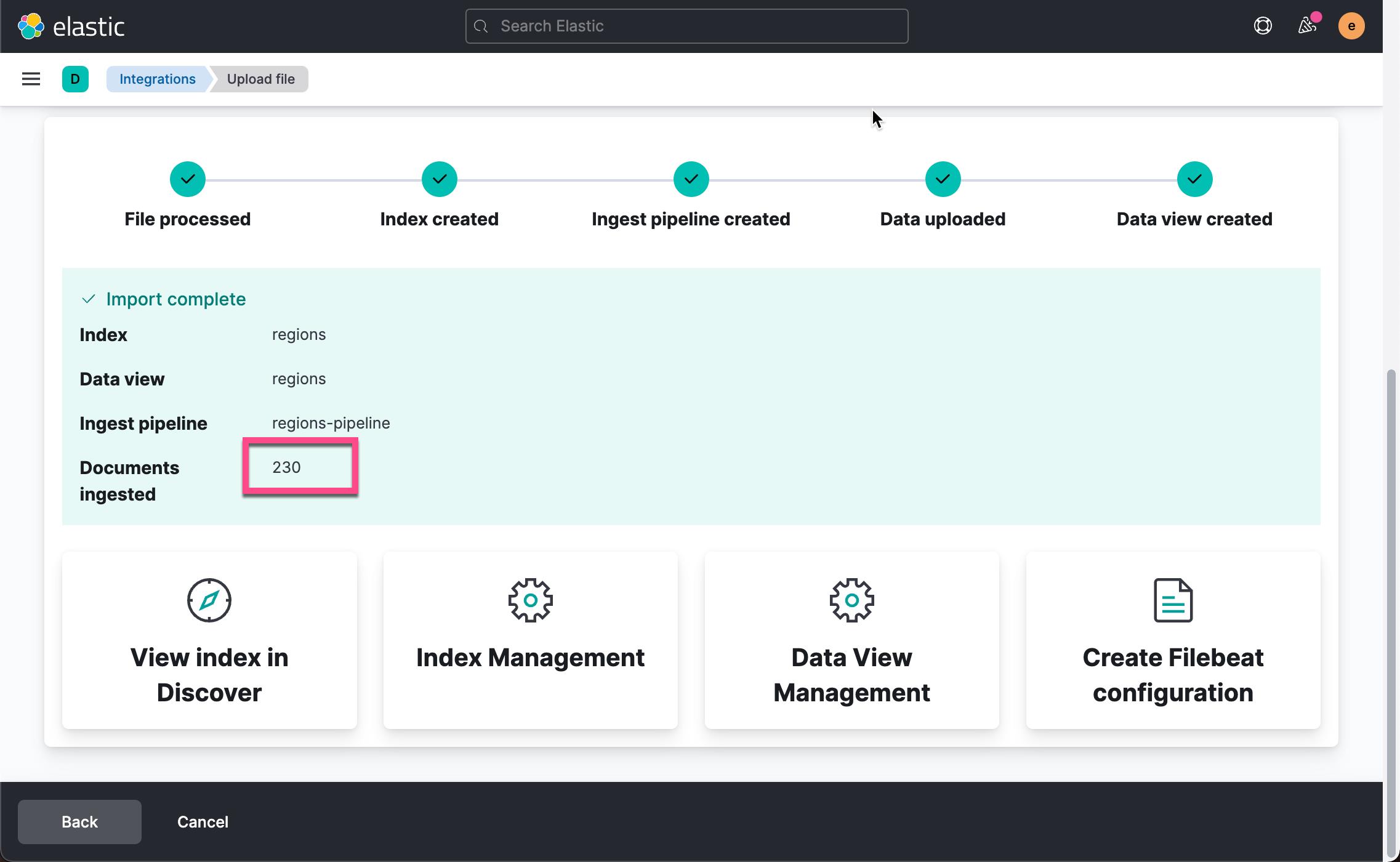The image size is (1400, 862).
Task: Open Create Filebeat configuration card
Action: pyautogui.click(x=1173, y=640)
